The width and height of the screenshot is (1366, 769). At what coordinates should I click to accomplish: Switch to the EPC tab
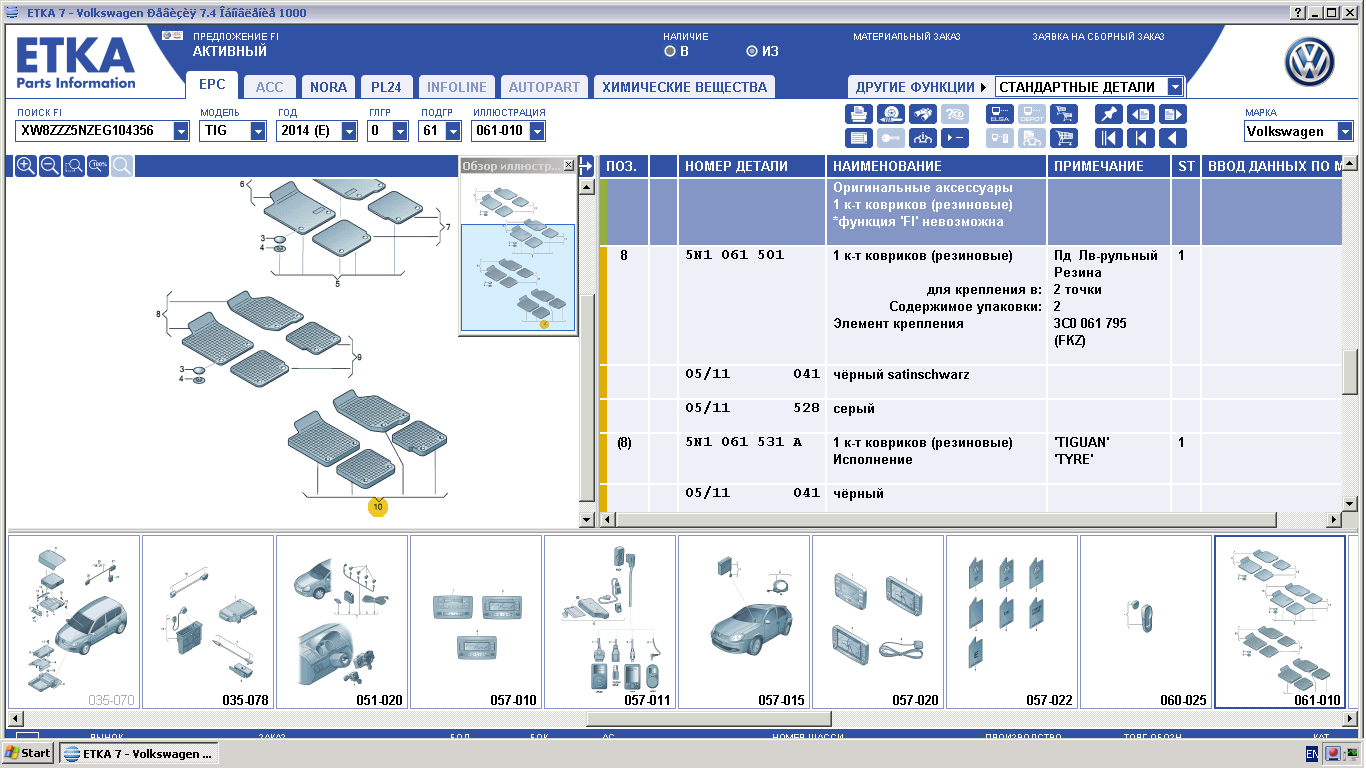tap(212, 86)
